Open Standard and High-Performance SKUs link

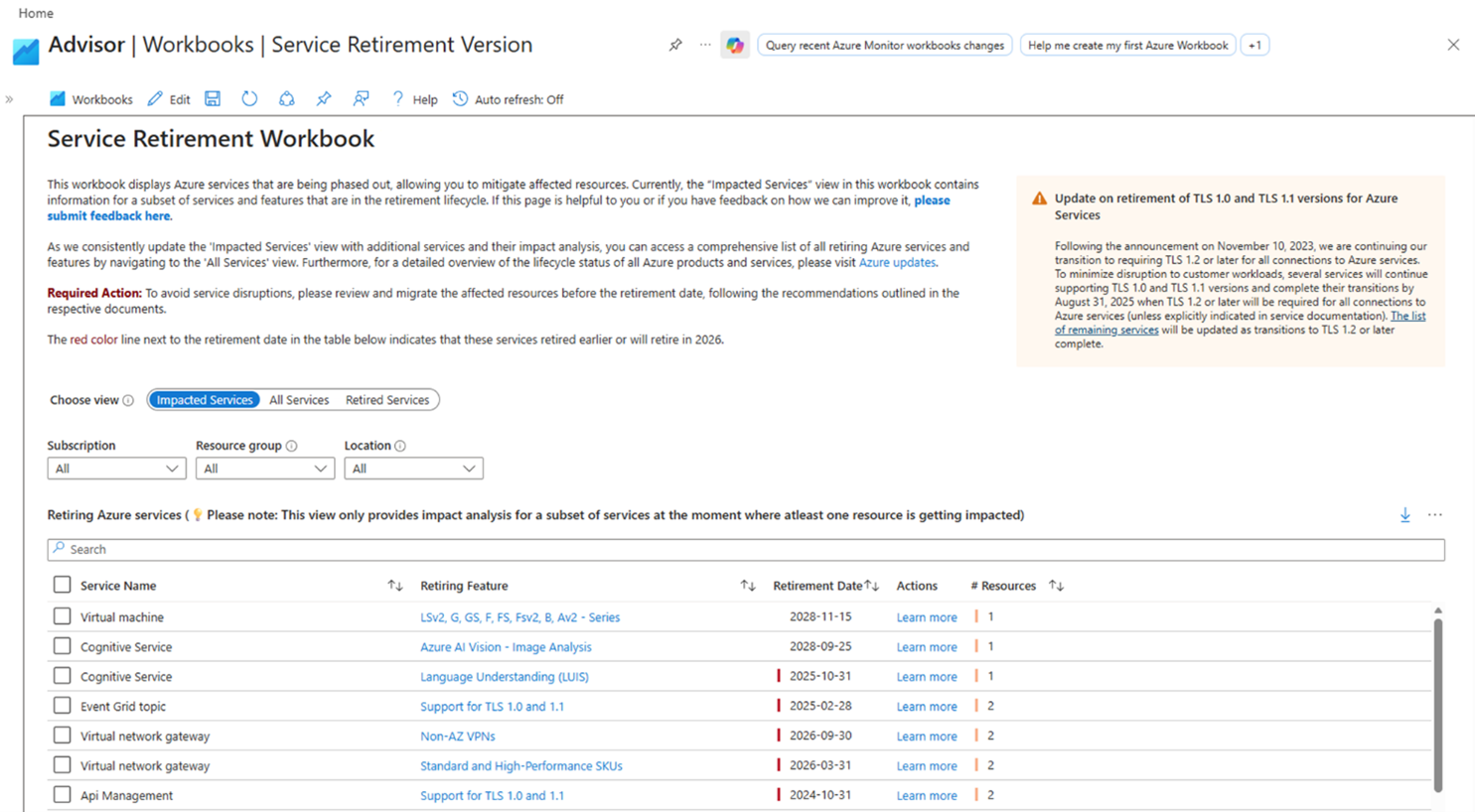521,766
